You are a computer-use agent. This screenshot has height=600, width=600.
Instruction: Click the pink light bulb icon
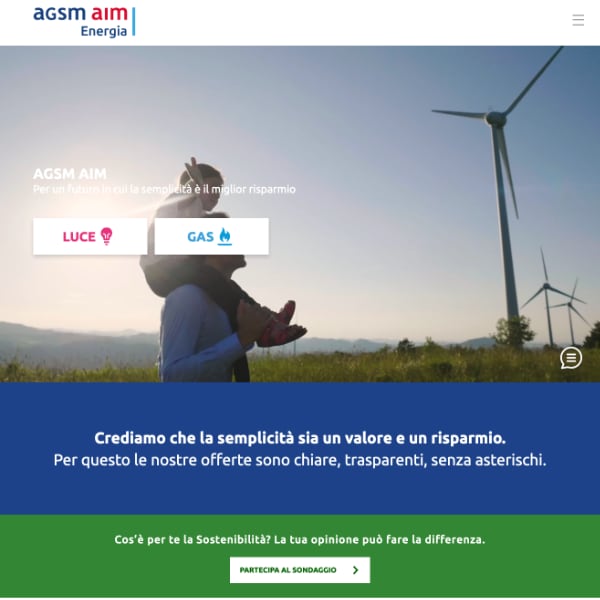[106, 236]
